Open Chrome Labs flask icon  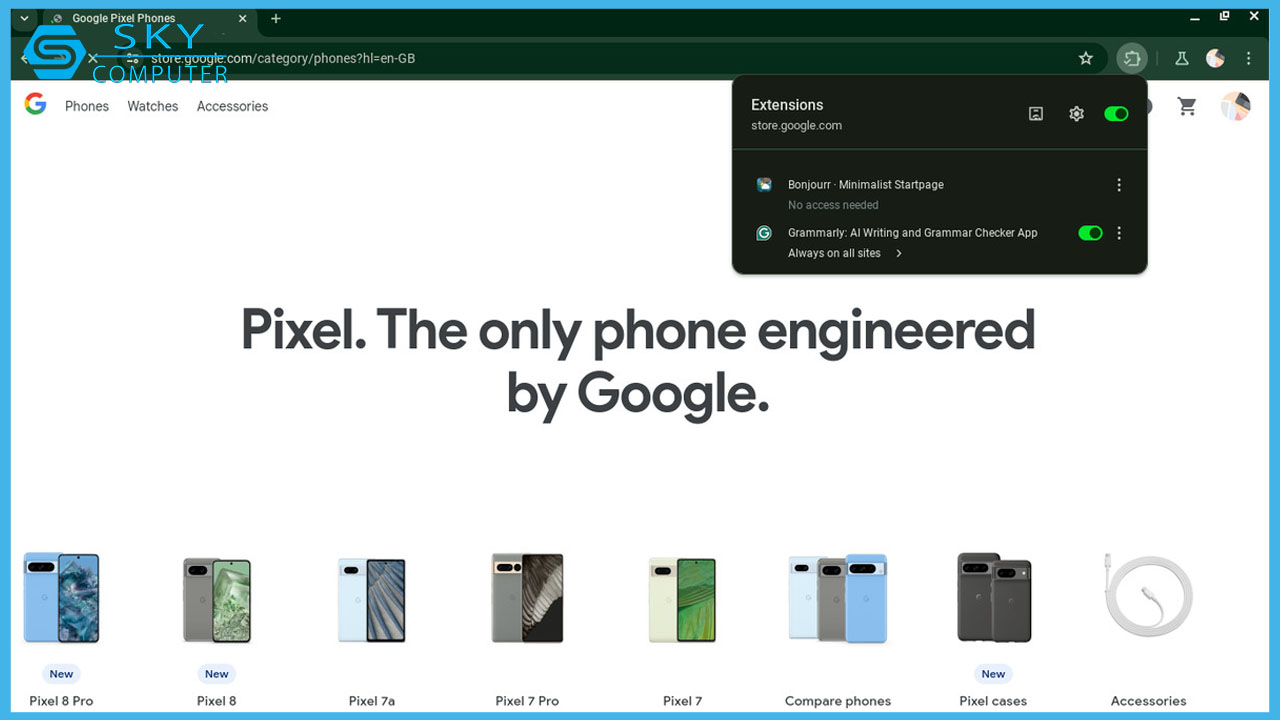pos(1181,58)
